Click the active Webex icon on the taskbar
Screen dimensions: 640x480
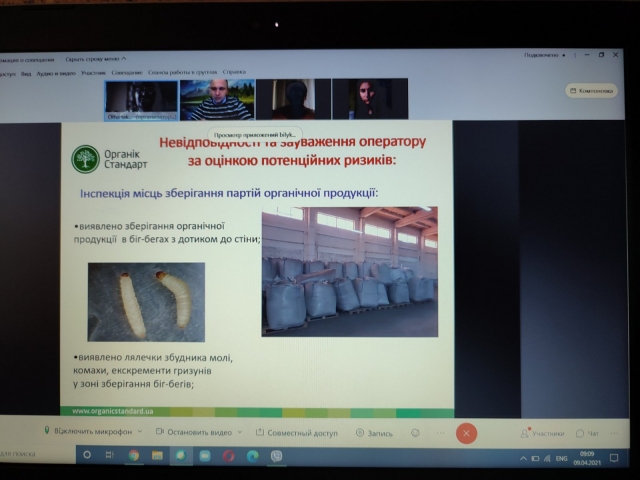click(x=181, y=456)
